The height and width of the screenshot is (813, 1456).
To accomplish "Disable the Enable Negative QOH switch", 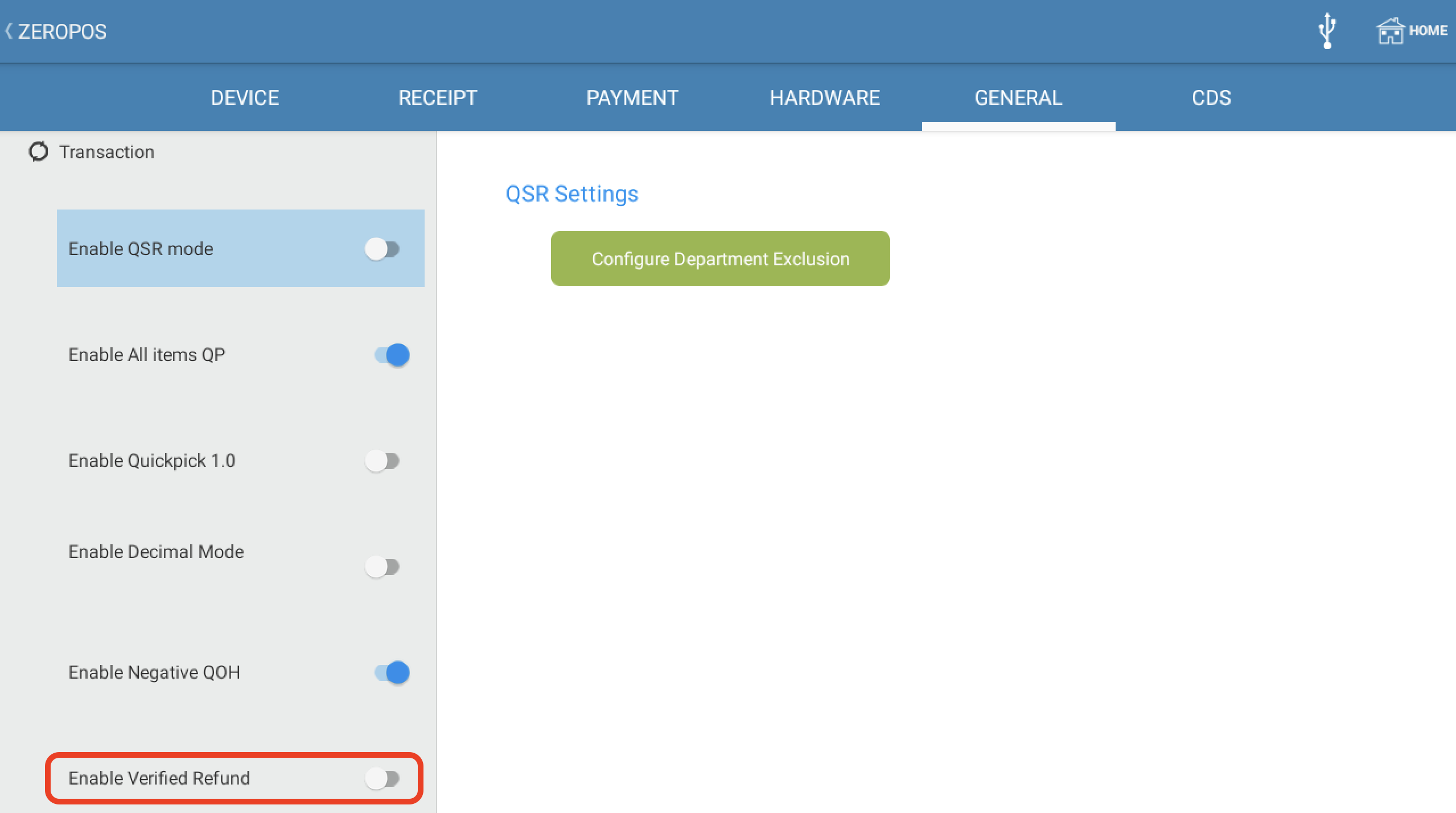I will [x=392, y=672].
